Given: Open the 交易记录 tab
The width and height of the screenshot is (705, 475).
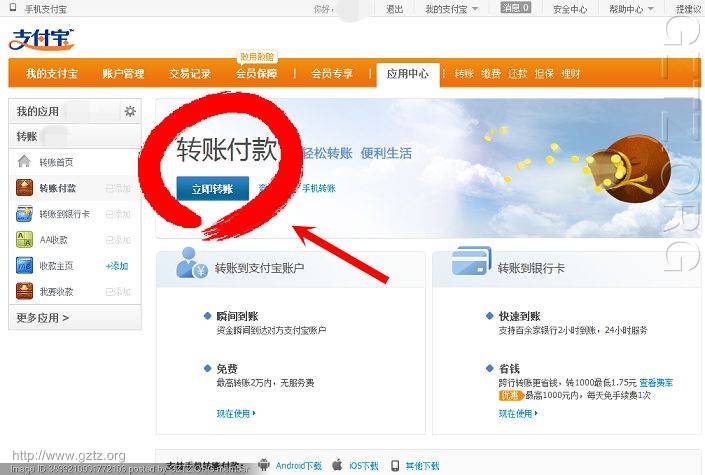Looking at the screenshot, I should [x=190, y=73].
